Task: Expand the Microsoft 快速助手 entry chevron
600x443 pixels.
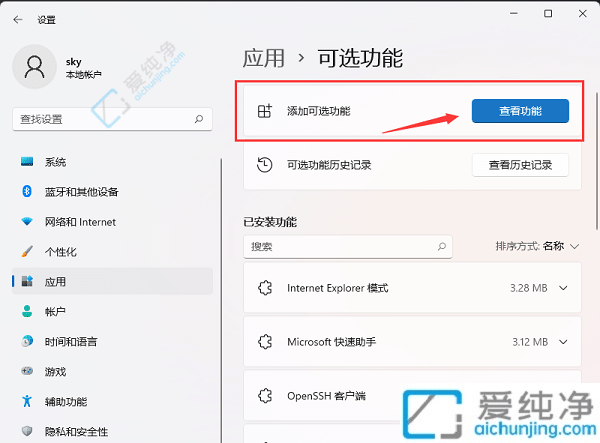Action: tap(563, 342)
